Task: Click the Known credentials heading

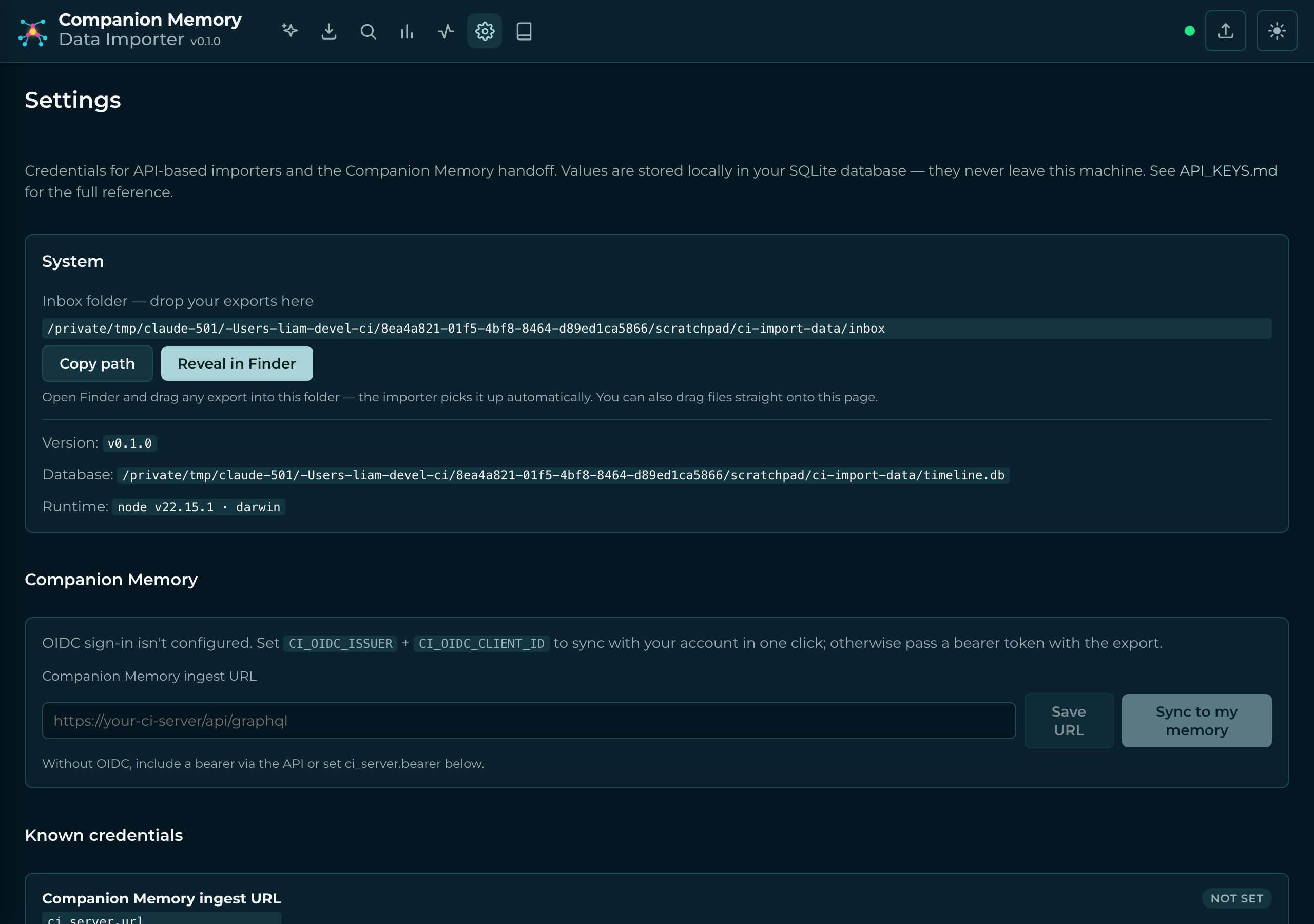Action: pos(104,835)
